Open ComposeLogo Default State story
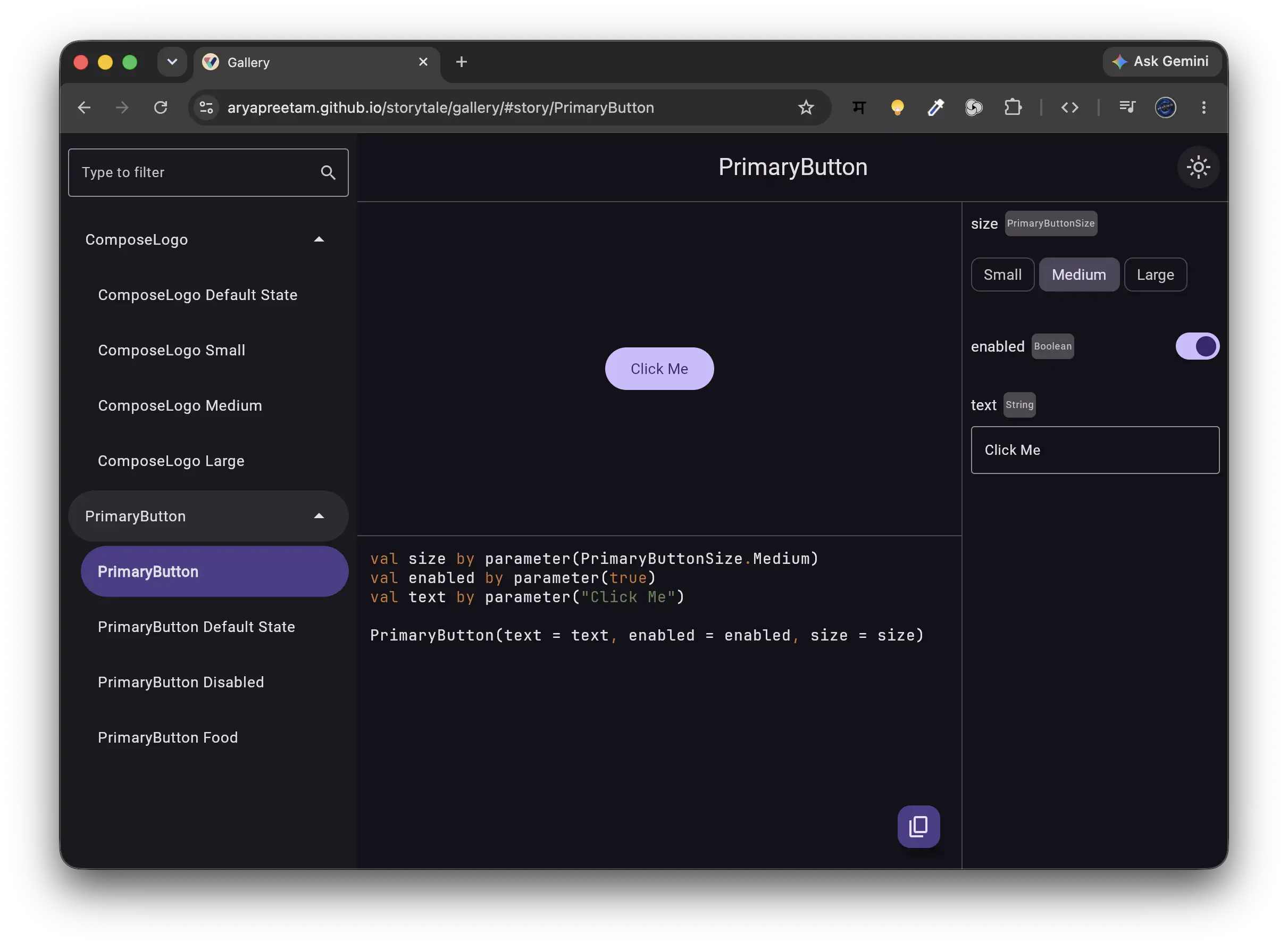1288x948 pixels. 214,295
